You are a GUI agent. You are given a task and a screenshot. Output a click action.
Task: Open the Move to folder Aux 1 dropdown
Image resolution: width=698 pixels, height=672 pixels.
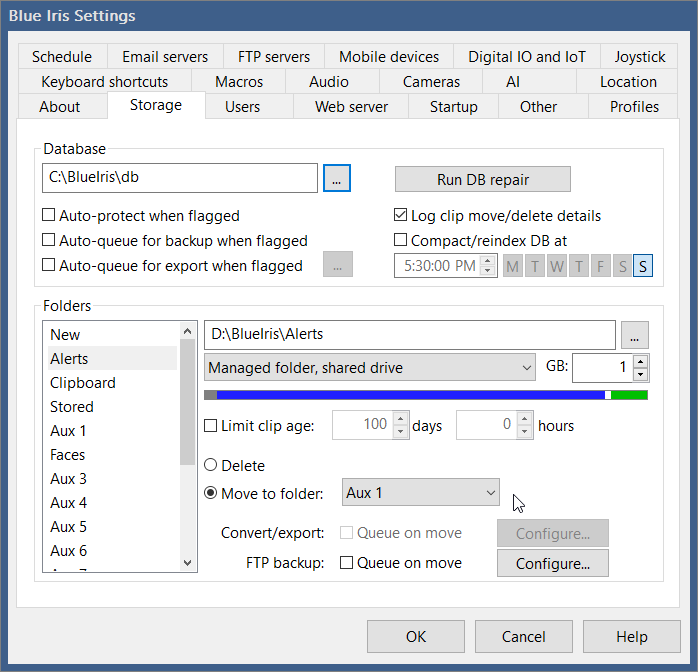[421, 493]
